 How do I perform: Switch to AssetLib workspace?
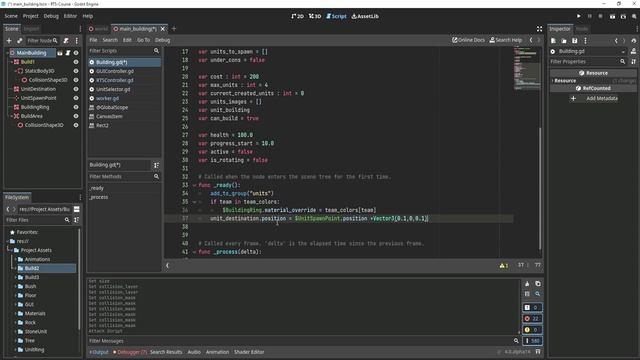pos(365,16)
